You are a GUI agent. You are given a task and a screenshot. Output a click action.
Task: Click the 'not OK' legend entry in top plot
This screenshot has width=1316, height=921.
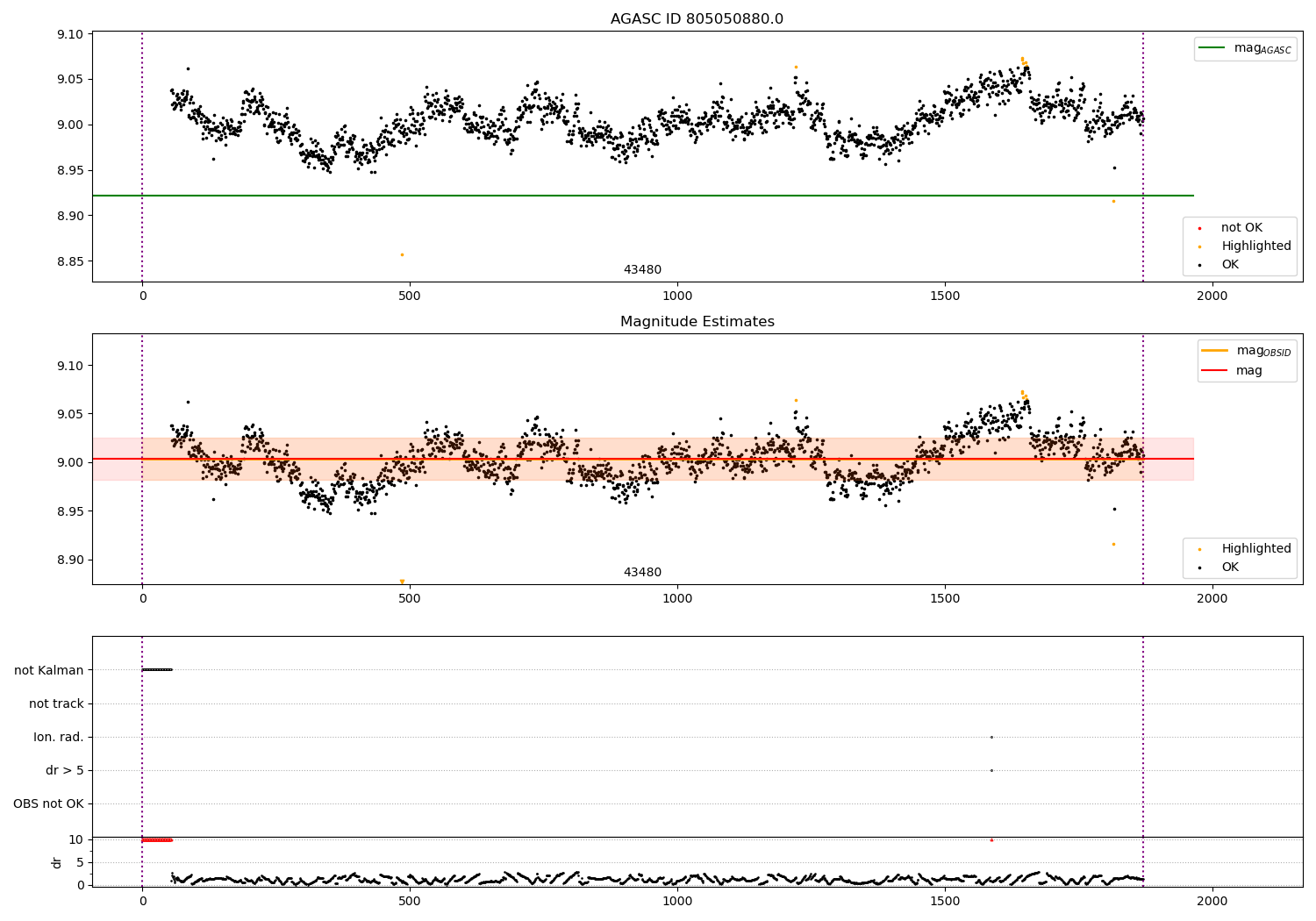point(1231,228)
